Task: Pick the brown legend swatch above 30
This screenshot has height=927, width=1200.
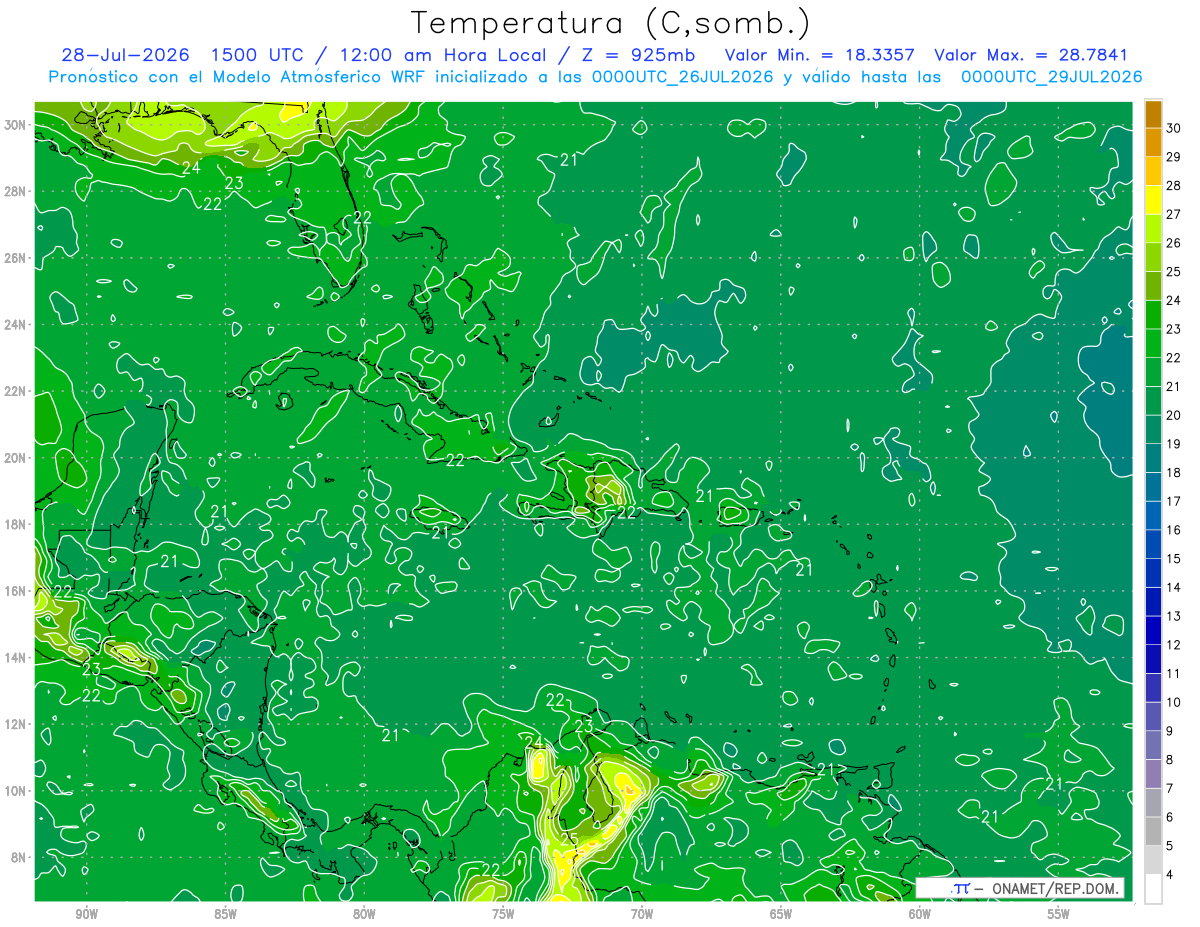Action: click(1153, 114)
